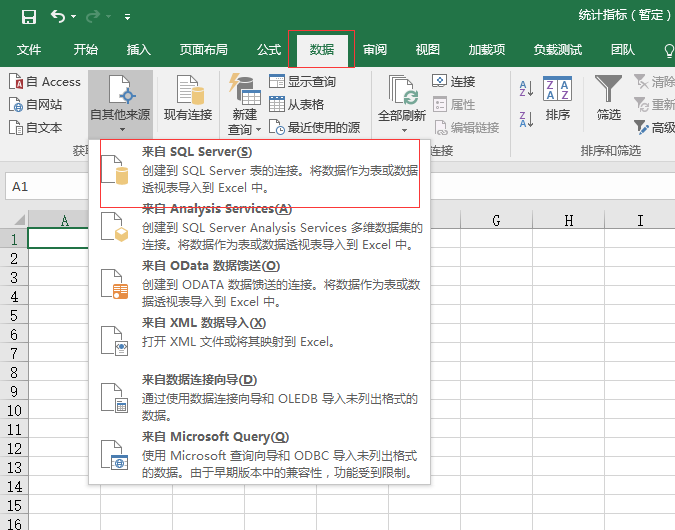This screenshot has width=675, height=530.
Task: Click the 自网站 web import icon
Action: click(x=15, y=105)
